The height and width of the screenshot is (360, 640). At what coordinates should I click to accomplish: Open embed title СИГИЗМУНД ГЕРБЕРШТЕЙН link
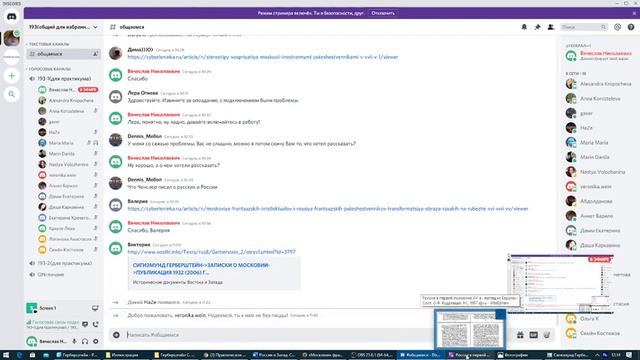click(x=201, y=269)
